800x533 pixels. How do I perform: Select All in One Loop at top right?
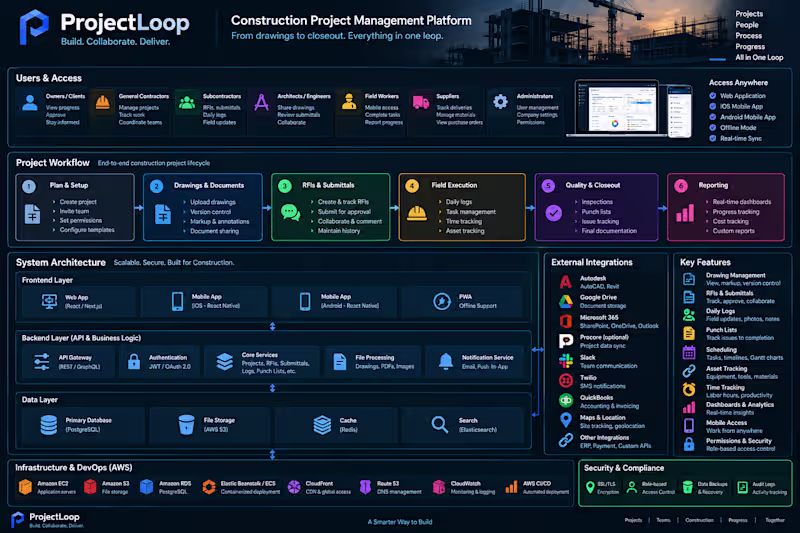pyautogui.click(x=759, y=57)
